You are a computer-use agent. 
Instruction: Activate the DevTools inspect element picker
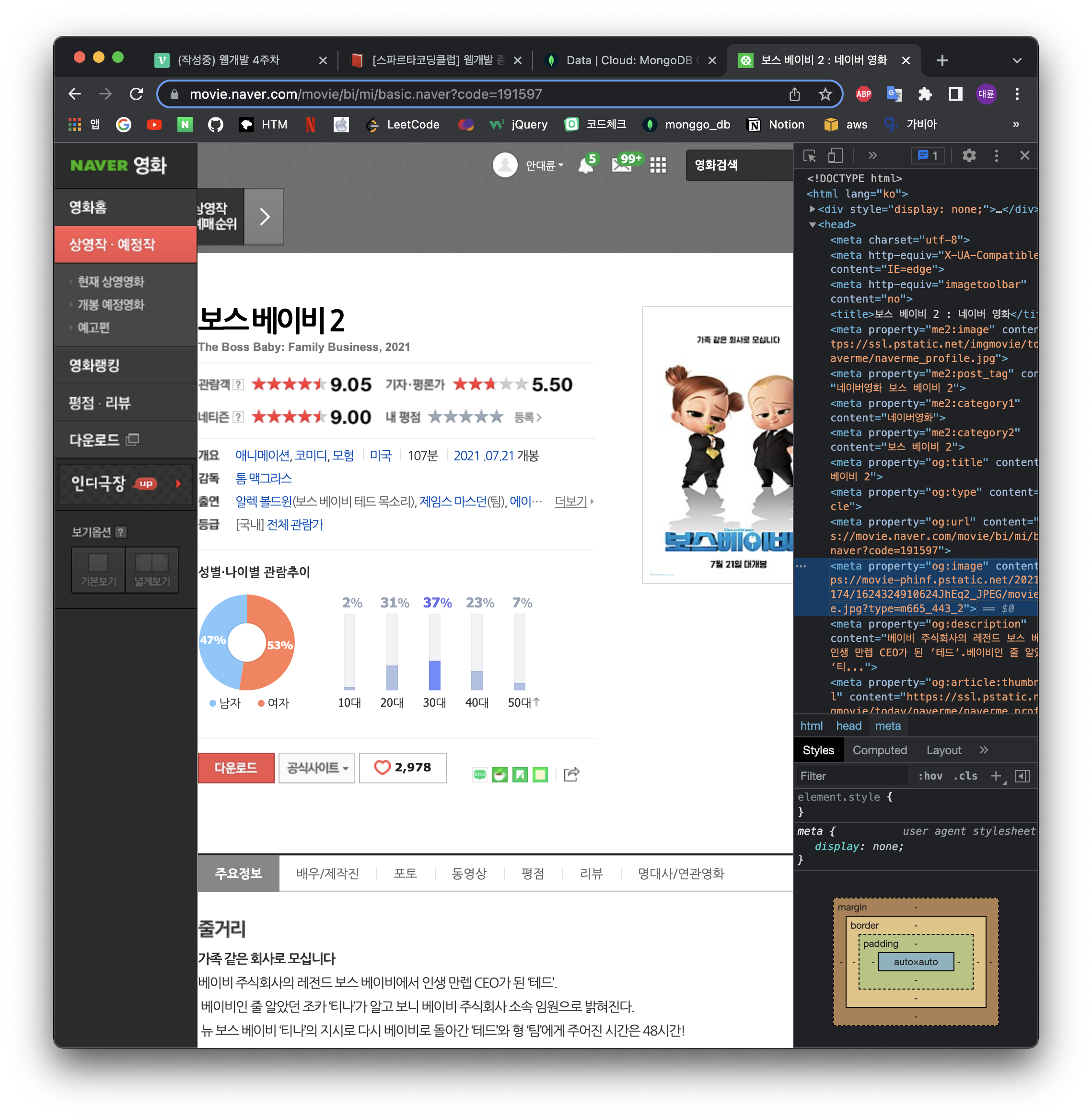(809, 155)
